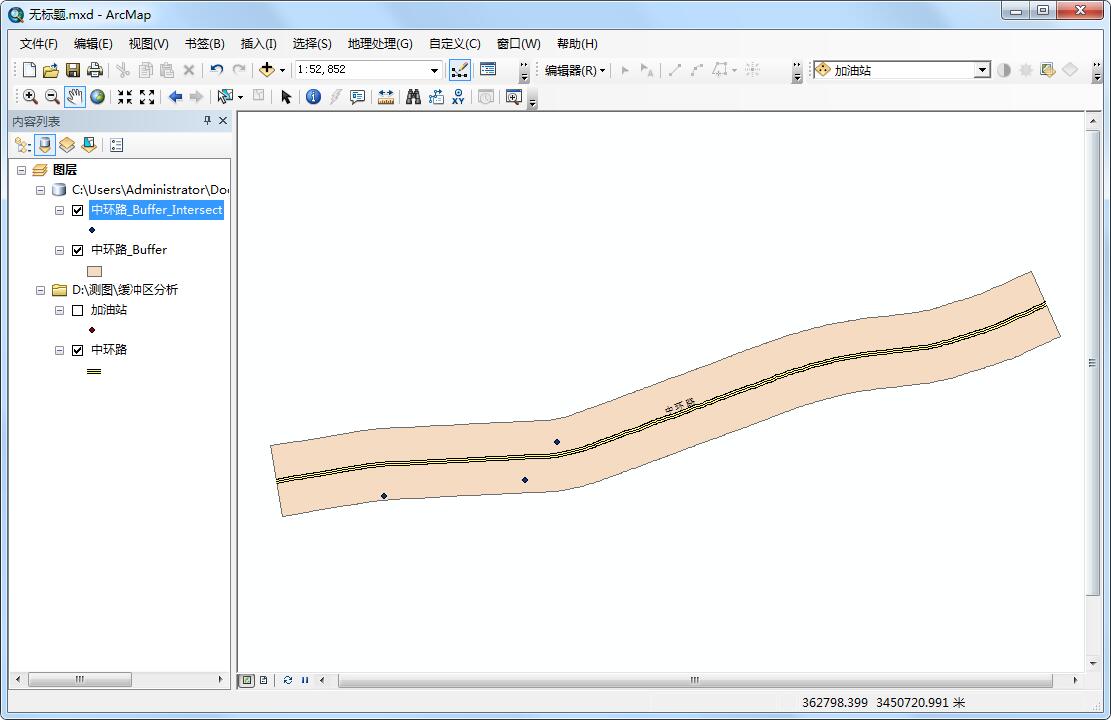Image resolution: width=1111 pixels, height=720 pixels.
Task: Create a viewer window
Action: click(514, 96)
